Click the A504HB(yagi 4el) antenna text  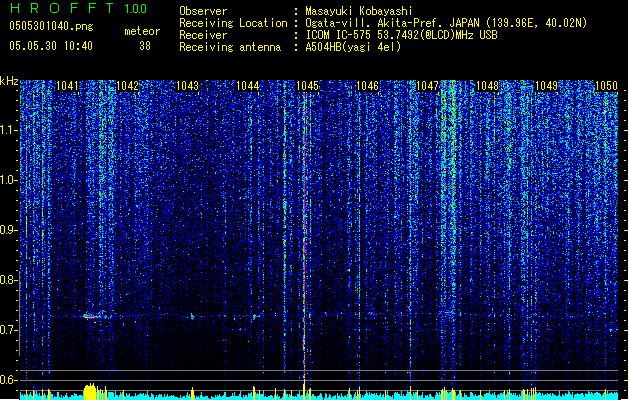[x=353, y=47]
